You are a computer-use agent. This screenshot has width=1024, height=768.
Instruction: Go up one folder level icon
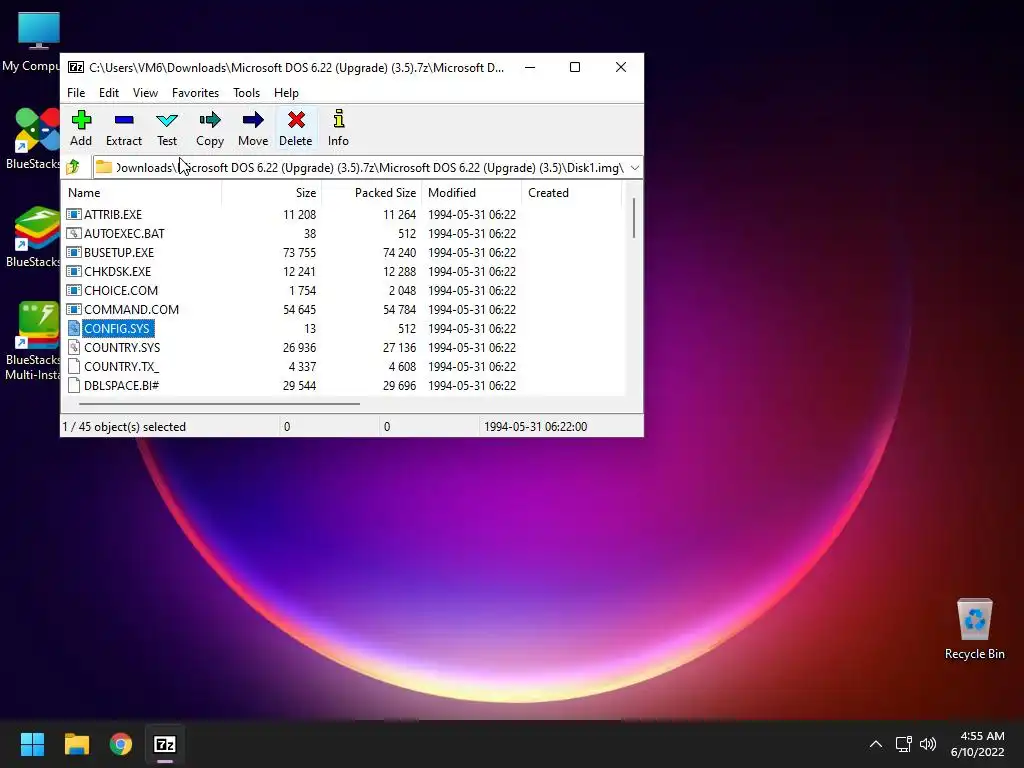(73, 167)
